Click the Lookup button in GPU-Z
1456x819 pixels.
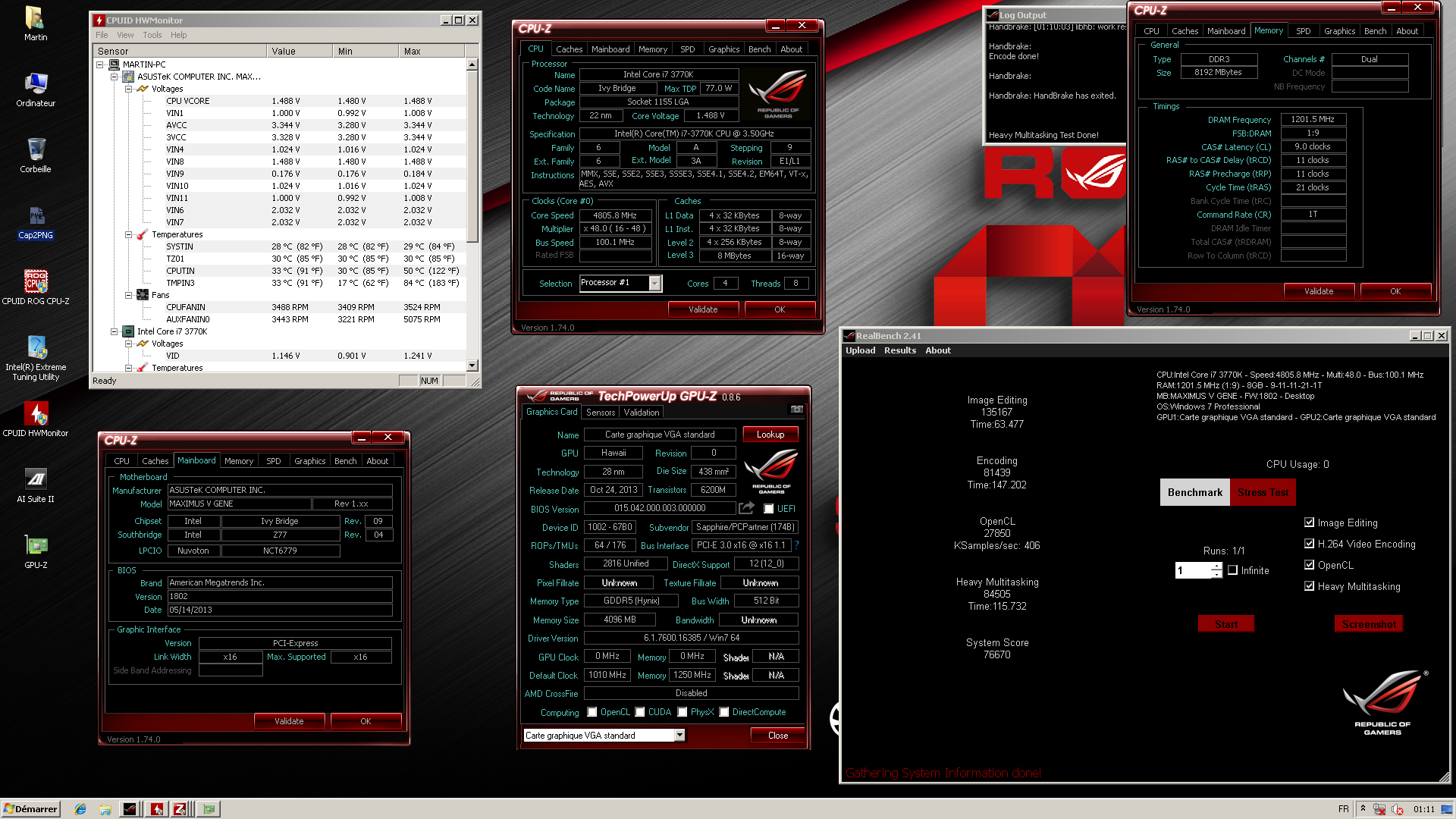tap(770, 435)
